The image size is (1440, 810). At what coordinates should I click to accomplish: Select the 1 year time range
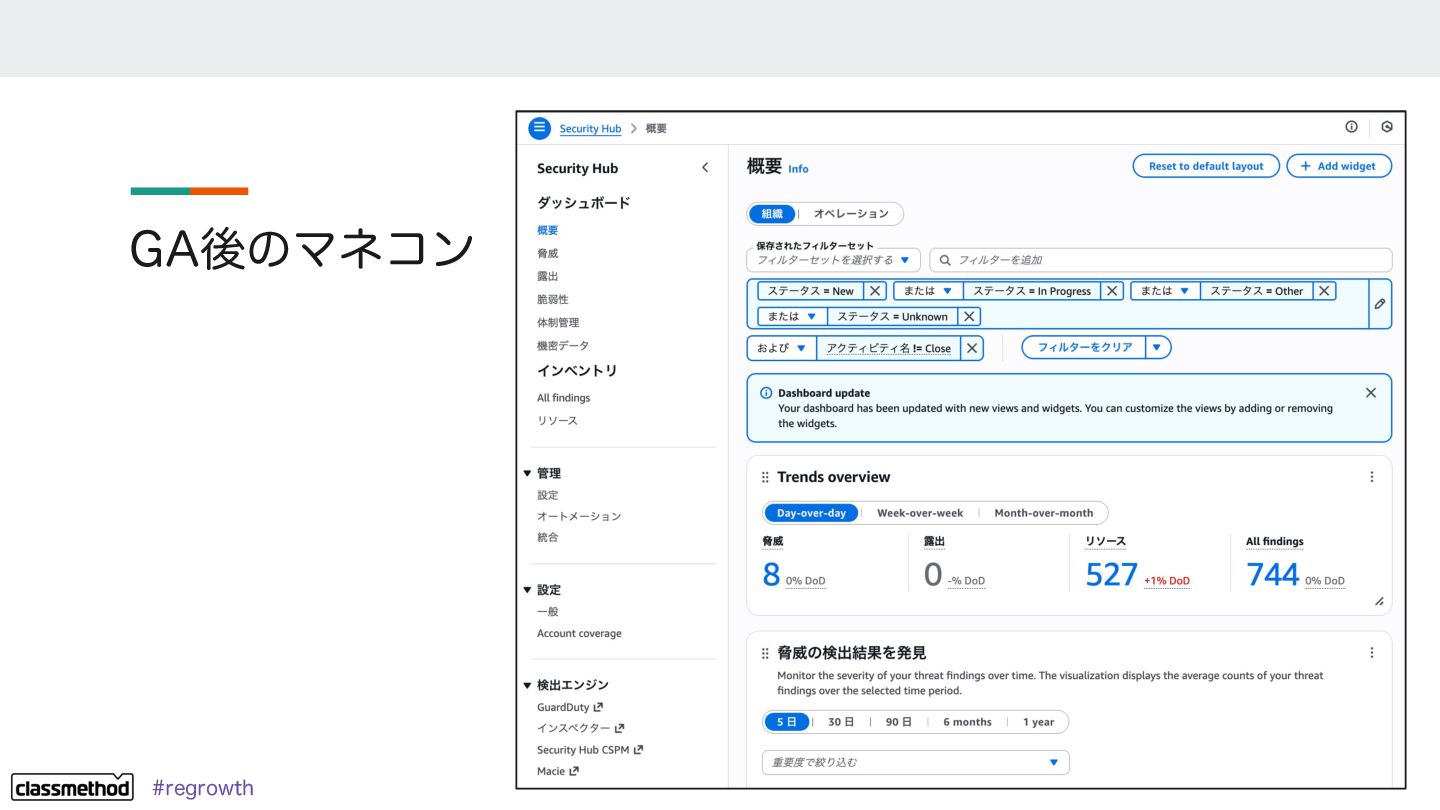click(1038, 722)
